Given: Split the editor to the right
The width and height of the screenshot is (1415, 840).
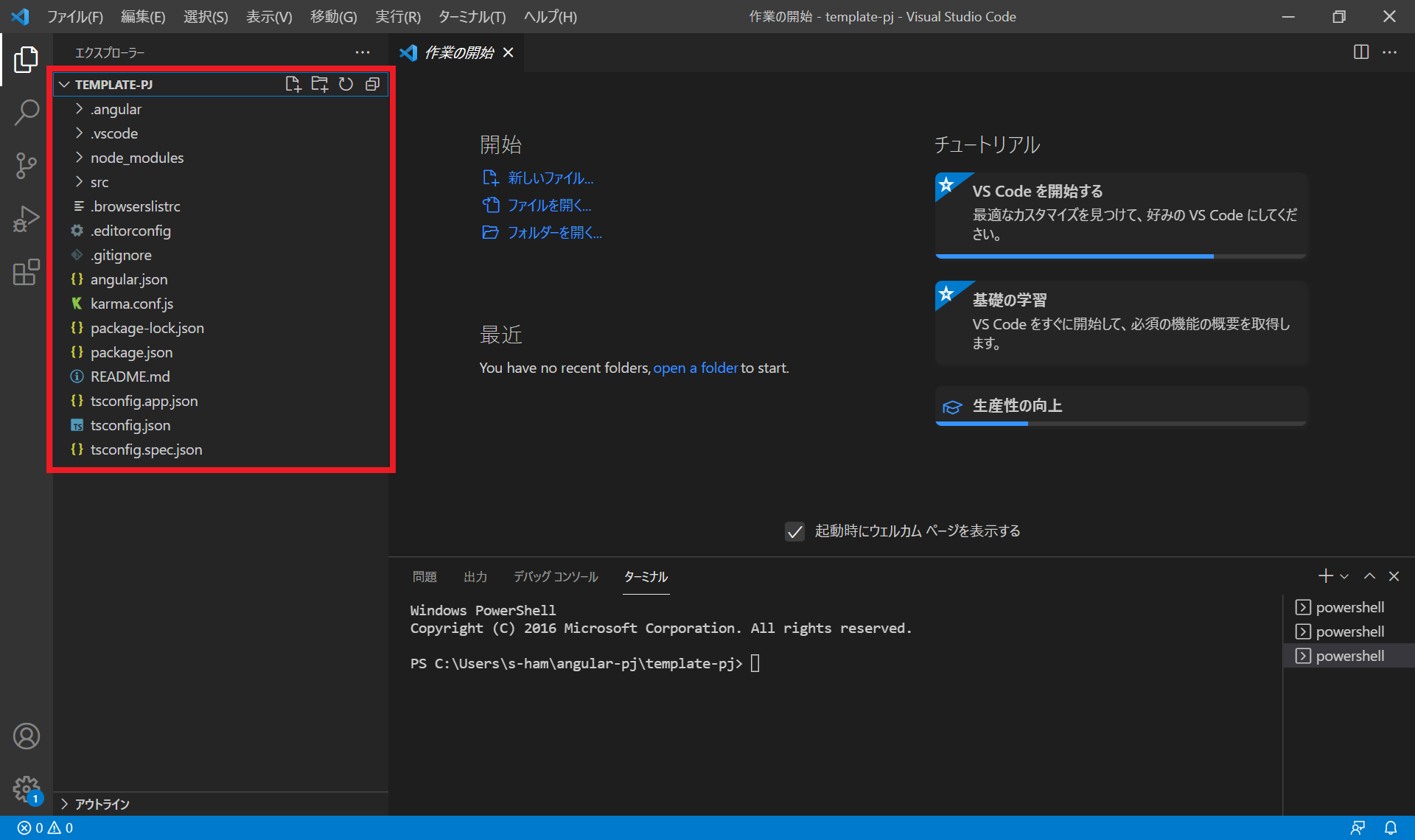Looking at the screenshot, I should [x=1360, y=52].
